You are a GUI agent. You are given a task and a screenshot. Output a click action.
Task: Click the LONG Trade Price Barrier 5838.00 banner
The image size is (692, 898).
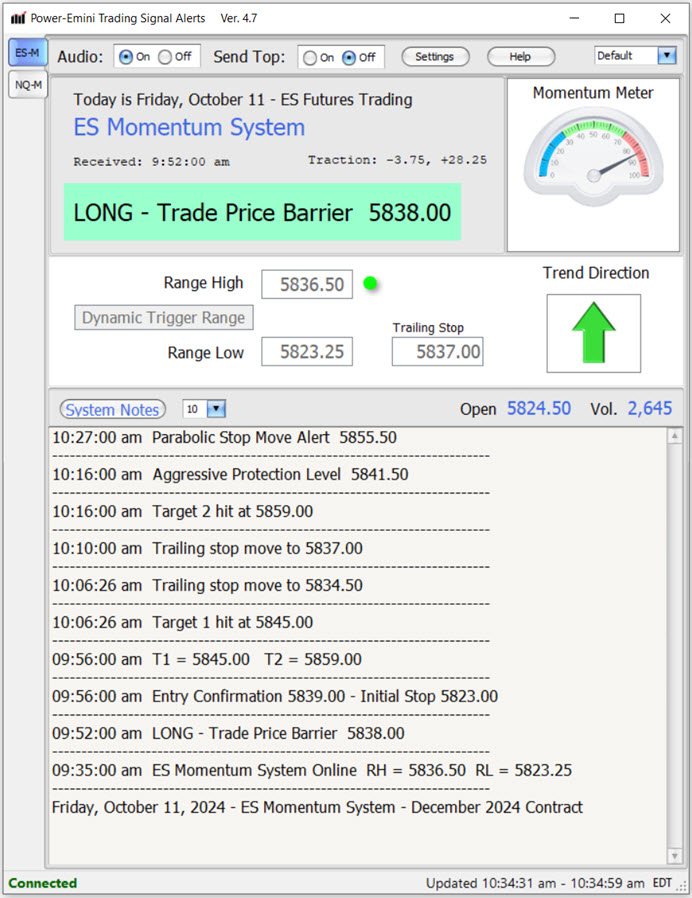262,212
